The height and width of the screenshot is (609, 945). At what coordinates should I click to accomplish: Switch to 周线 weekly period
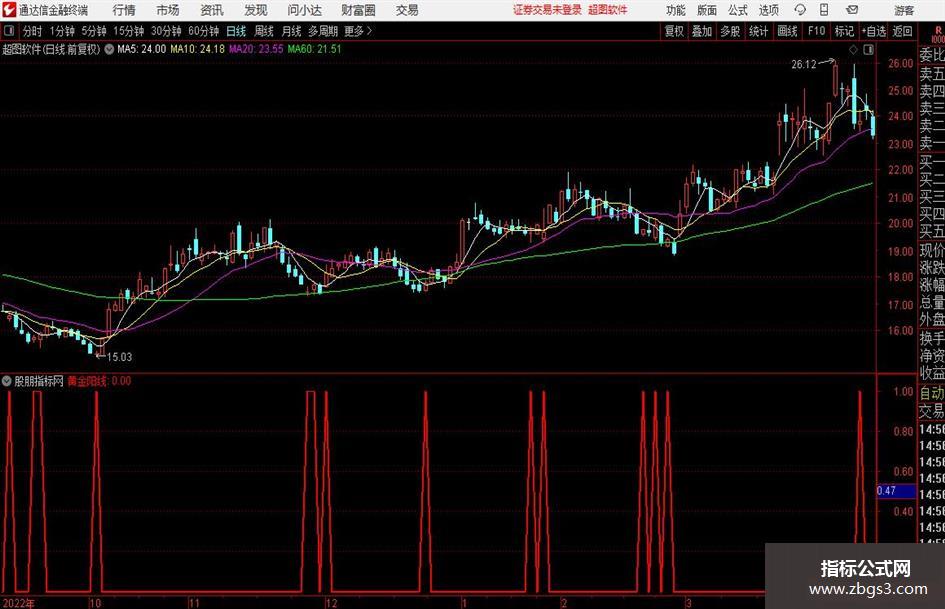(264, 31)
